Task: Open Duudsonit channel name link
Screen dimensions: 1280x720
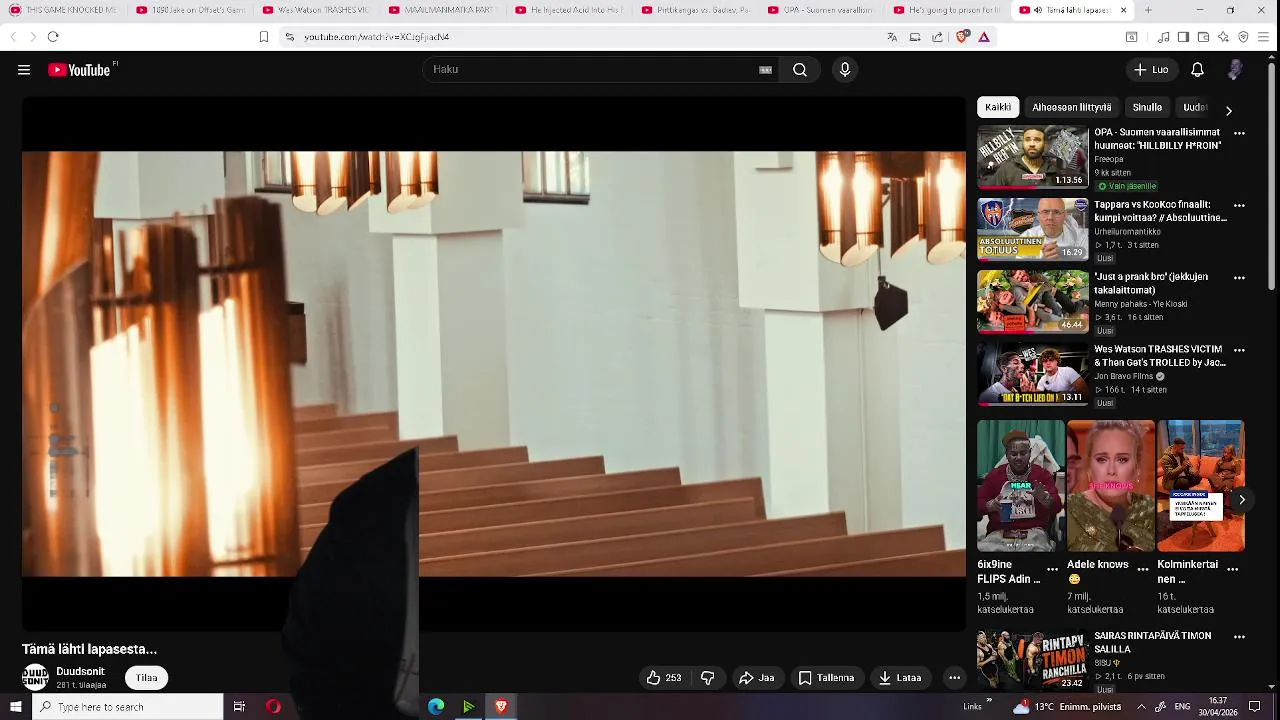Action: click(80, 672)
